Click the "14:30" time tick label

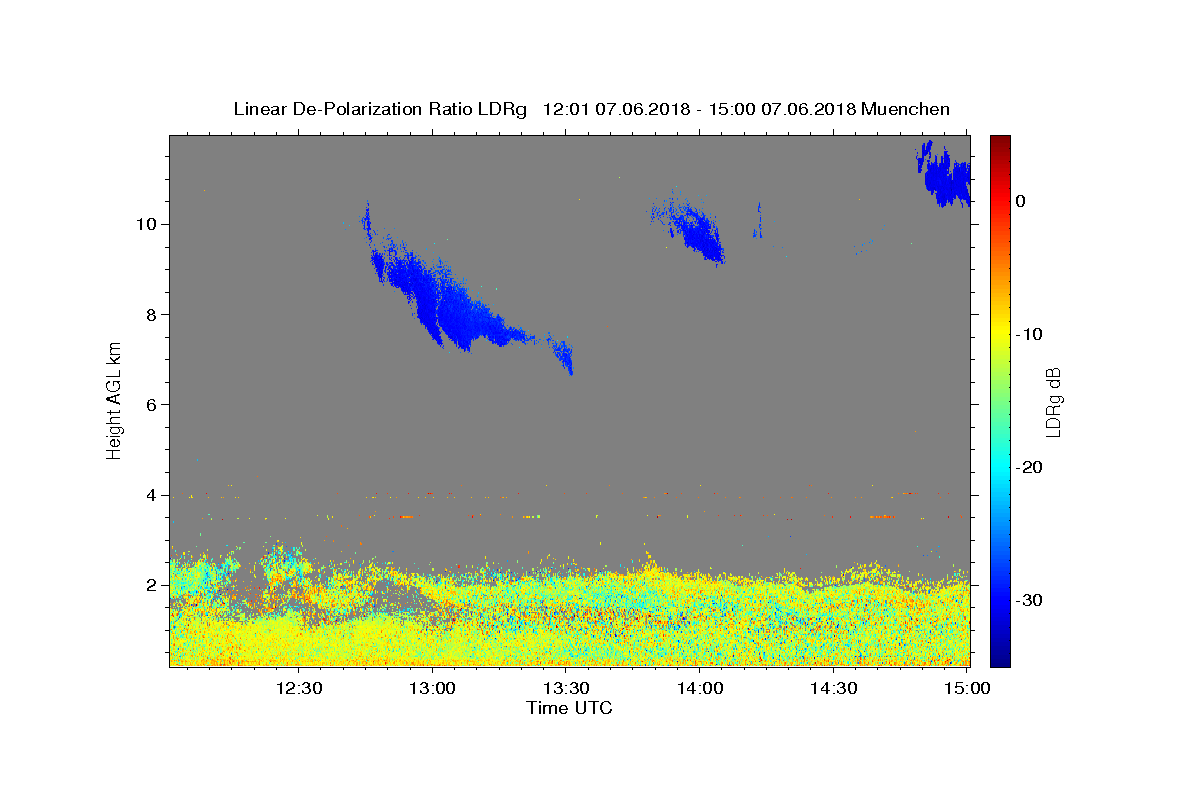[x=833, y=688]
